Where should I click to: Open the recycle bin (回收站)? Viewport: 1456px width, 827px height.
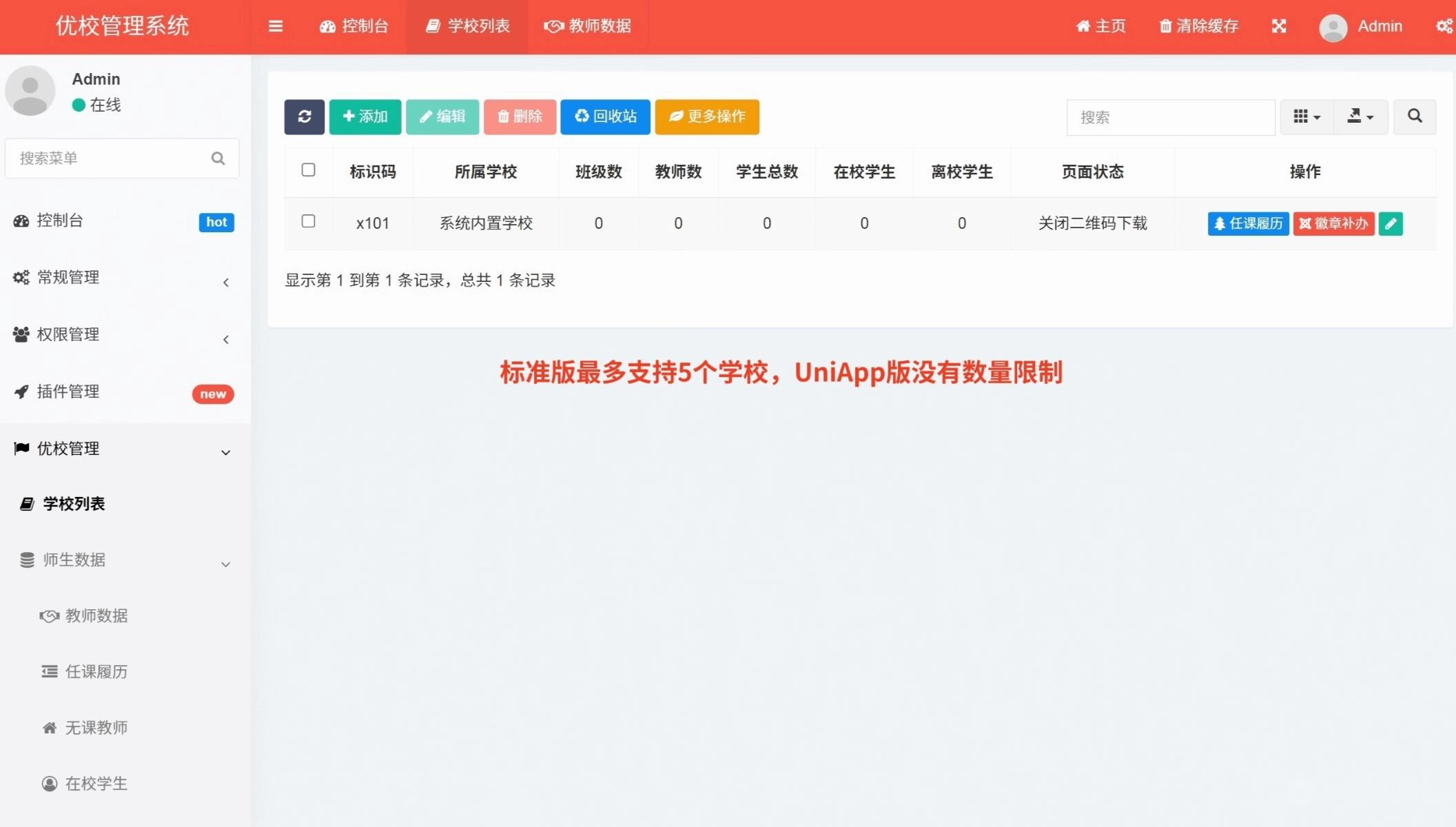click(x=605, y=116)
